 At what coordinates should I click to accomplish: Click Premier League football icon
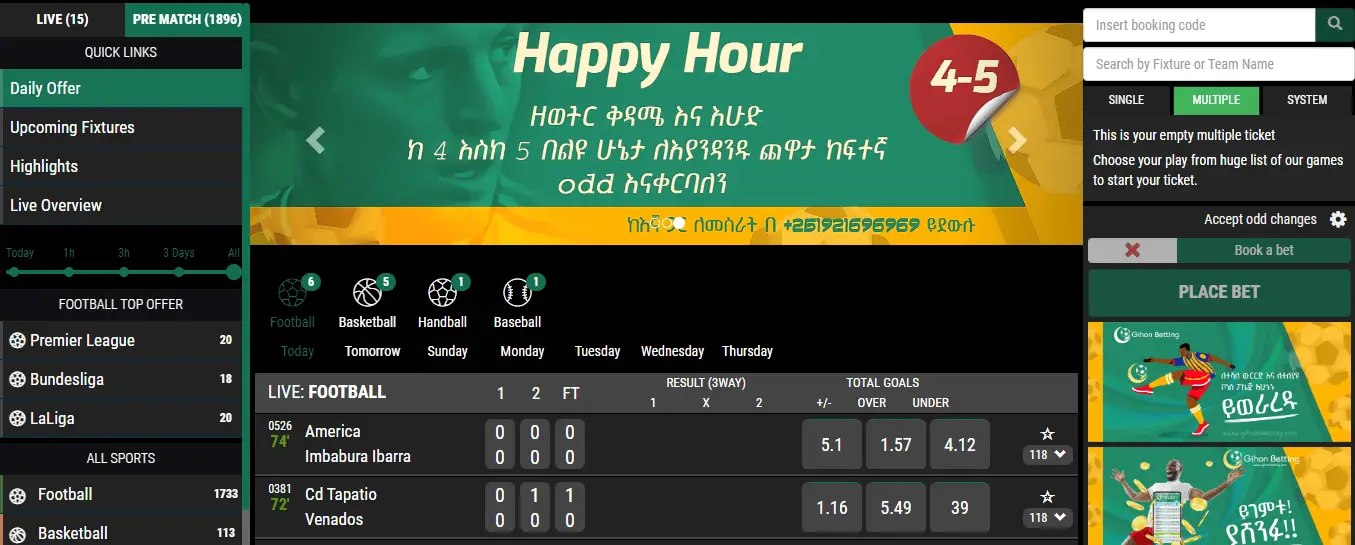point(17,340)
